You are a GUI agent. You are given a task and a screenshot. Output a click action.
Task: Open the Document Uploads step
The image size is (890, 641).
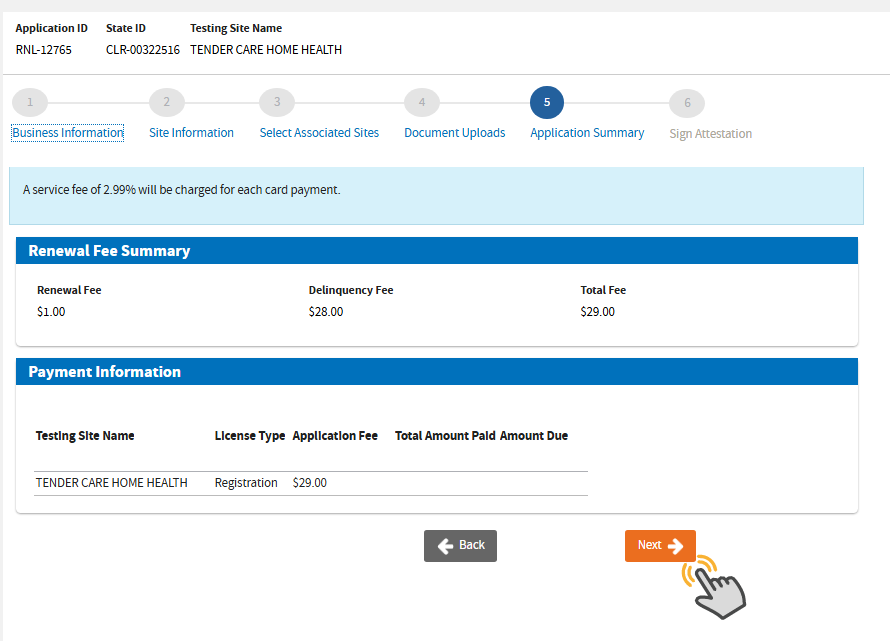[454, 133]
